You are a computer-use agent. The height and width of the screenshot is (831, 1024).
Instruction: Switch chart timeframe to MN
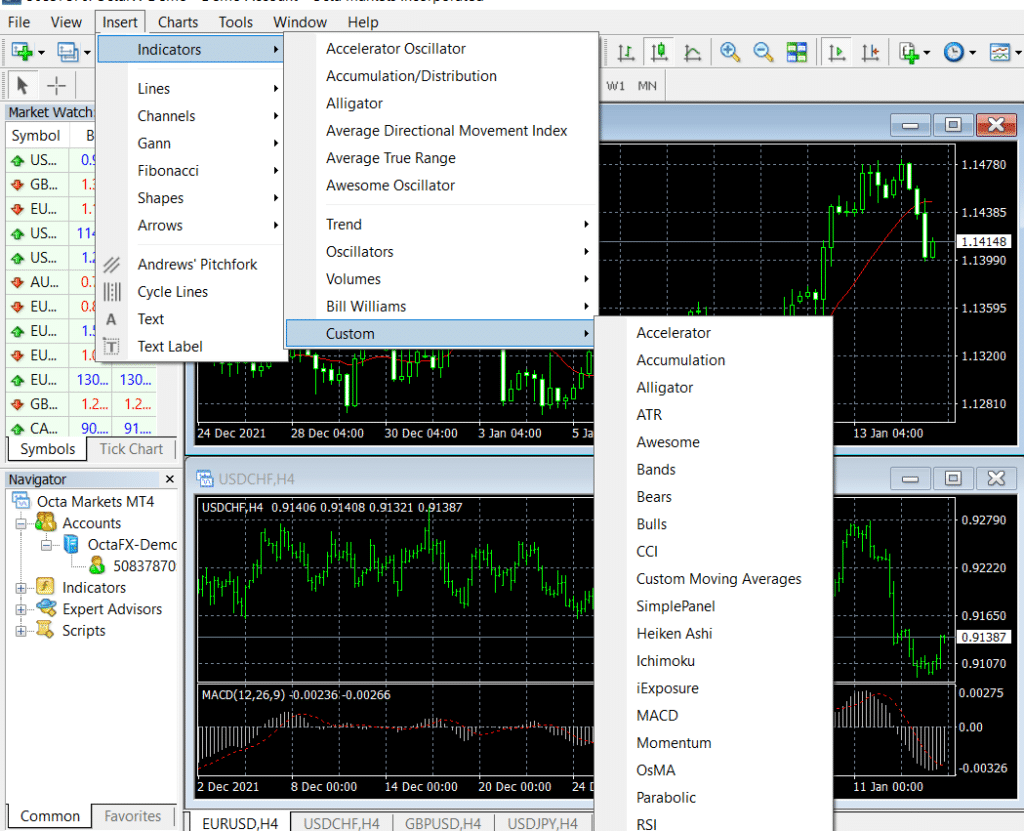coord(646,86)
